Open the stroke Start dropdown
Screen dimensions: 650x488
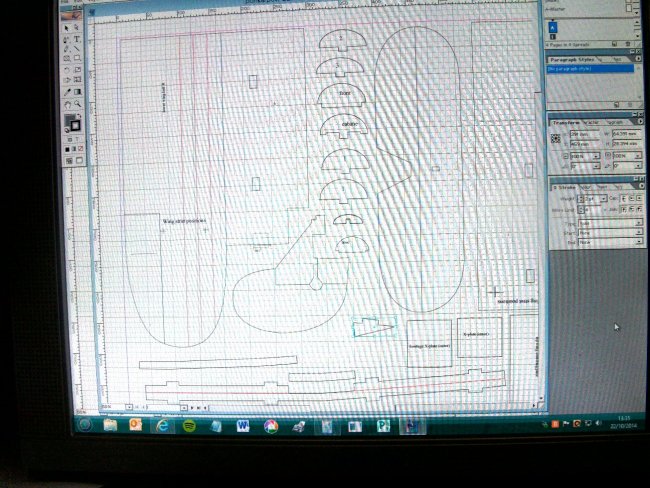pos(603,234)
